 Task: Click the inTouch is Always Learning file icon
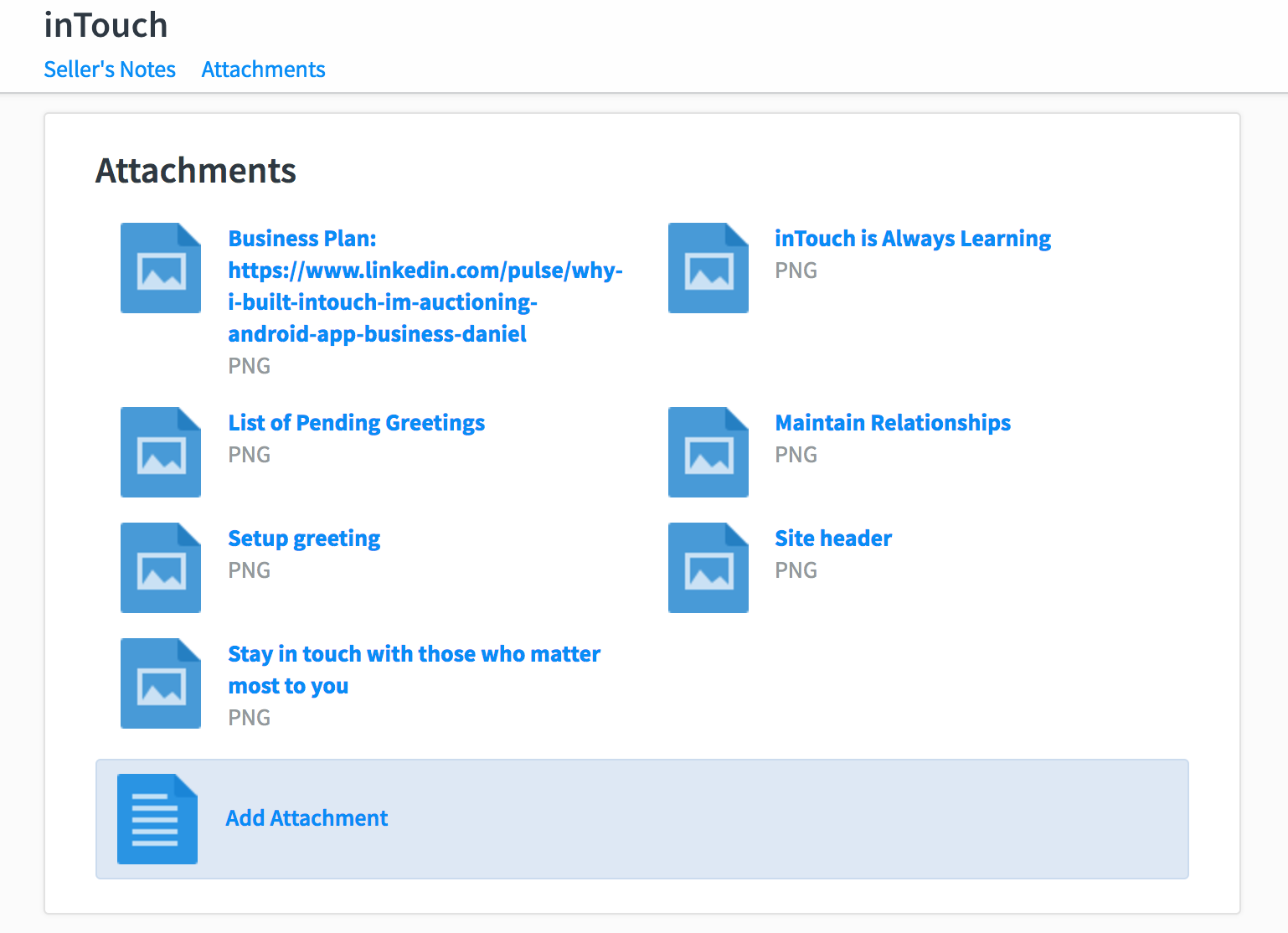tap(708, 268)
